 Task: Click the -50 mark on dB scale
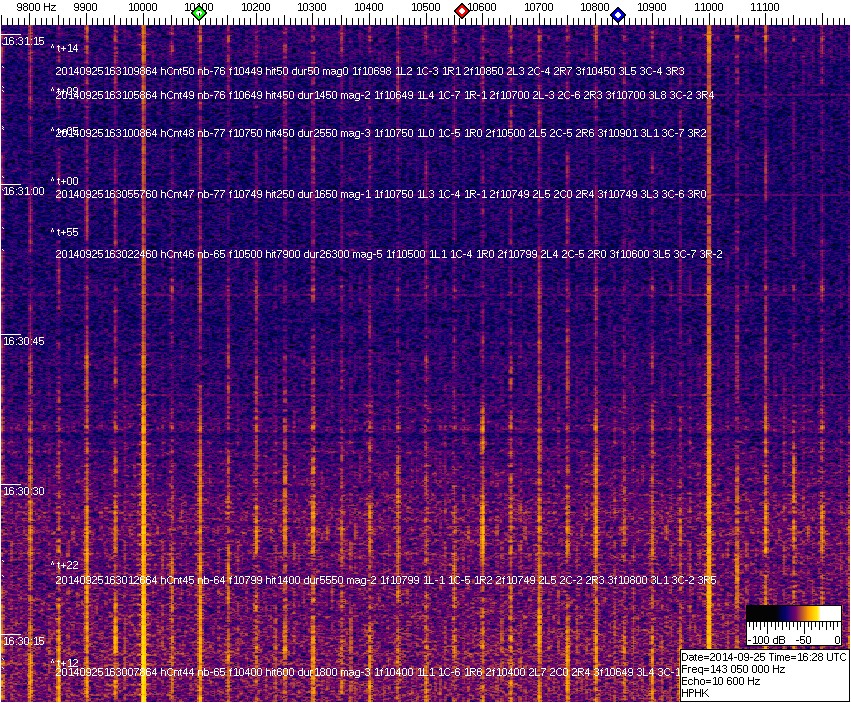pos(802,640)
